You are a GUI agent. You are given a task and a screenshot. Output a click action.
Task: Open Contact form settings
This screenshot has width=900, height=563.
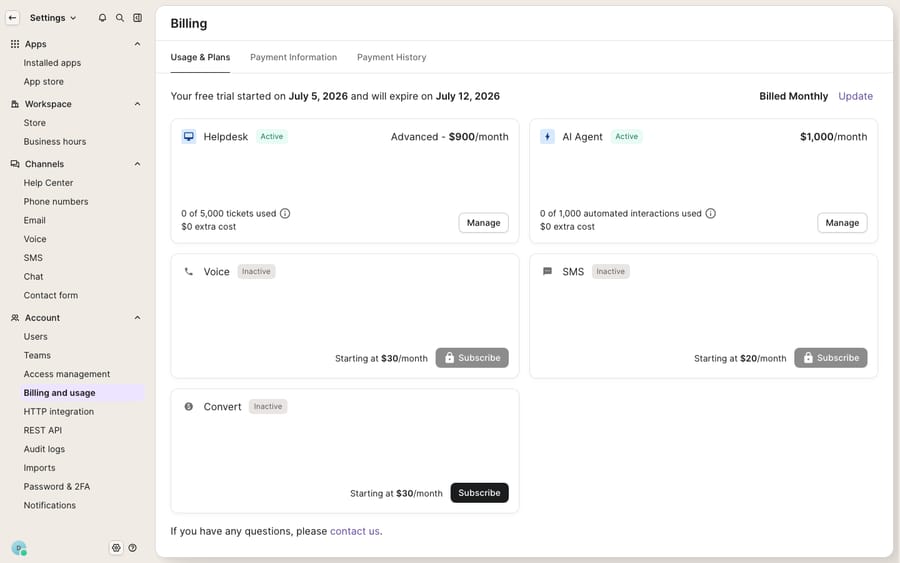(x=51, y=296)
